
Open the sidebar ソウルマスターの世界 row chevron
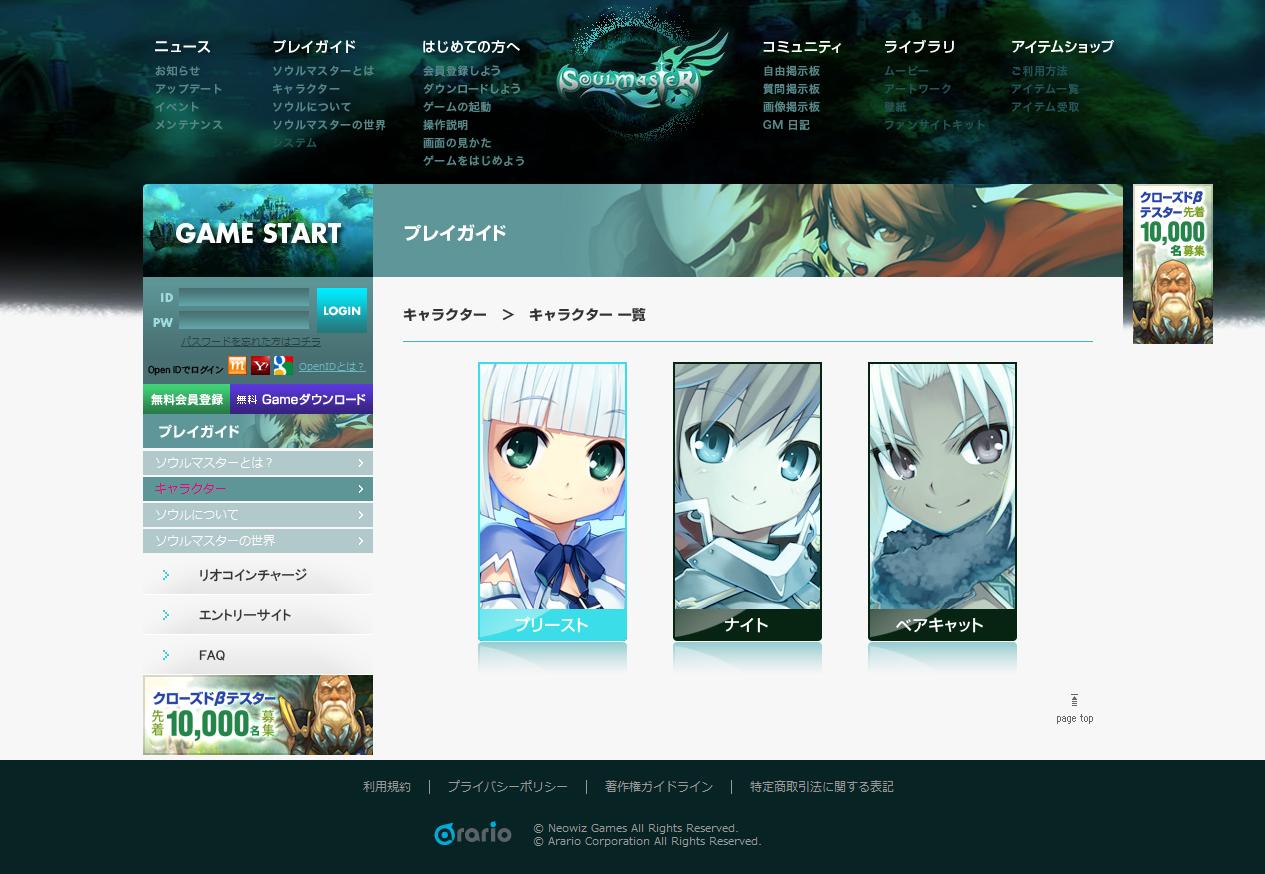(x=360, y=541)
